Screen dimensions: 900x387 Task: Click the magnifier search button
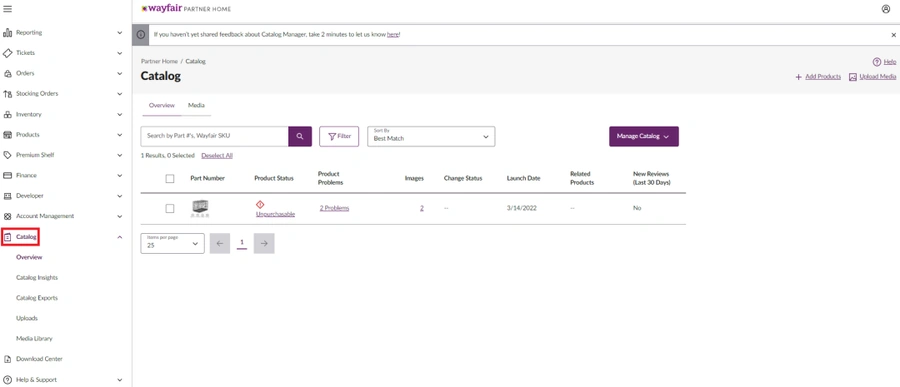click(300, 137)
